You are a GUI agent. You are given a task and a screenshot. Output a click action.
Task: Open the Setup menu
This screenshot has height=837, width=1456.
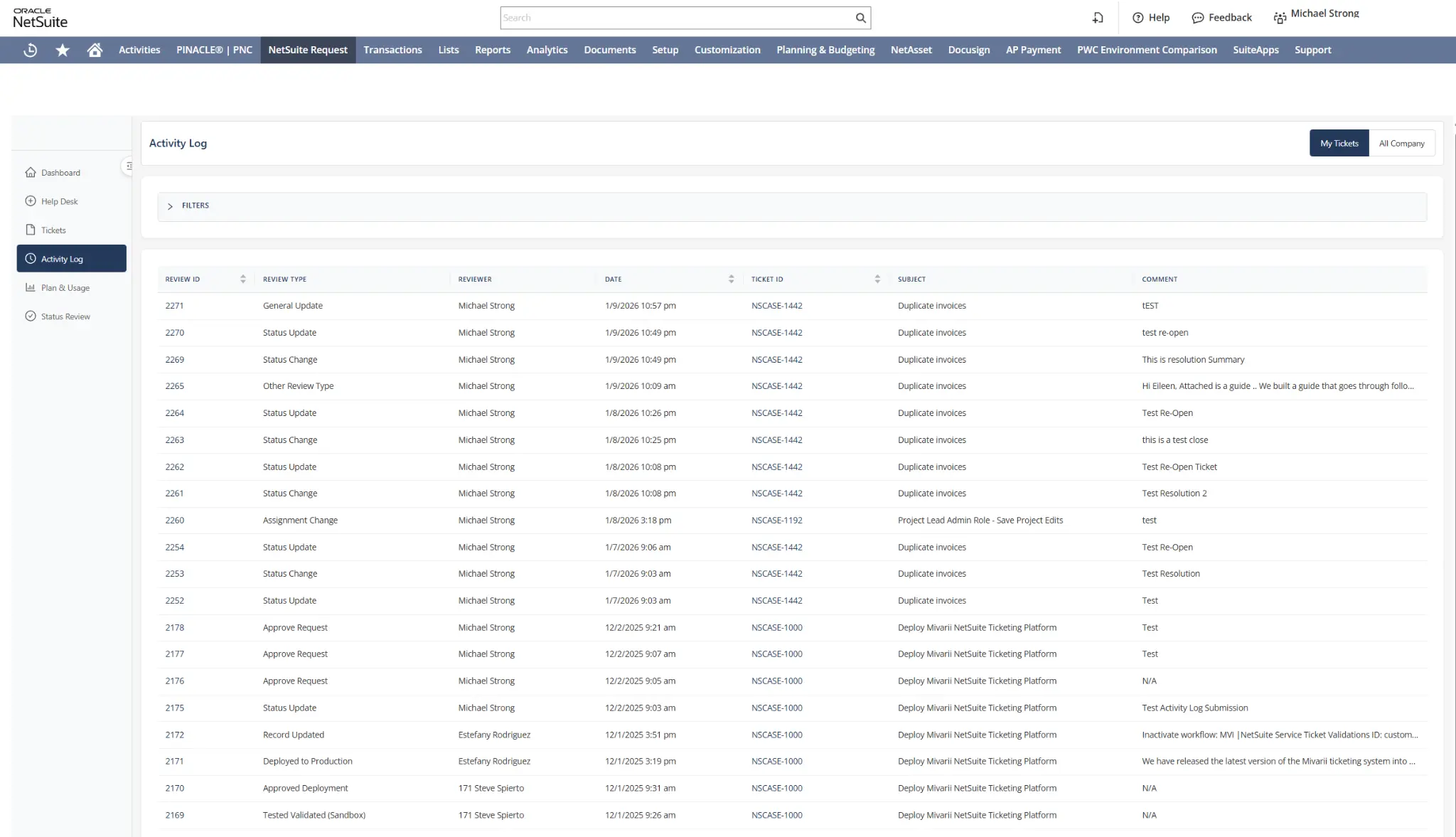click(x=665, y=50)
